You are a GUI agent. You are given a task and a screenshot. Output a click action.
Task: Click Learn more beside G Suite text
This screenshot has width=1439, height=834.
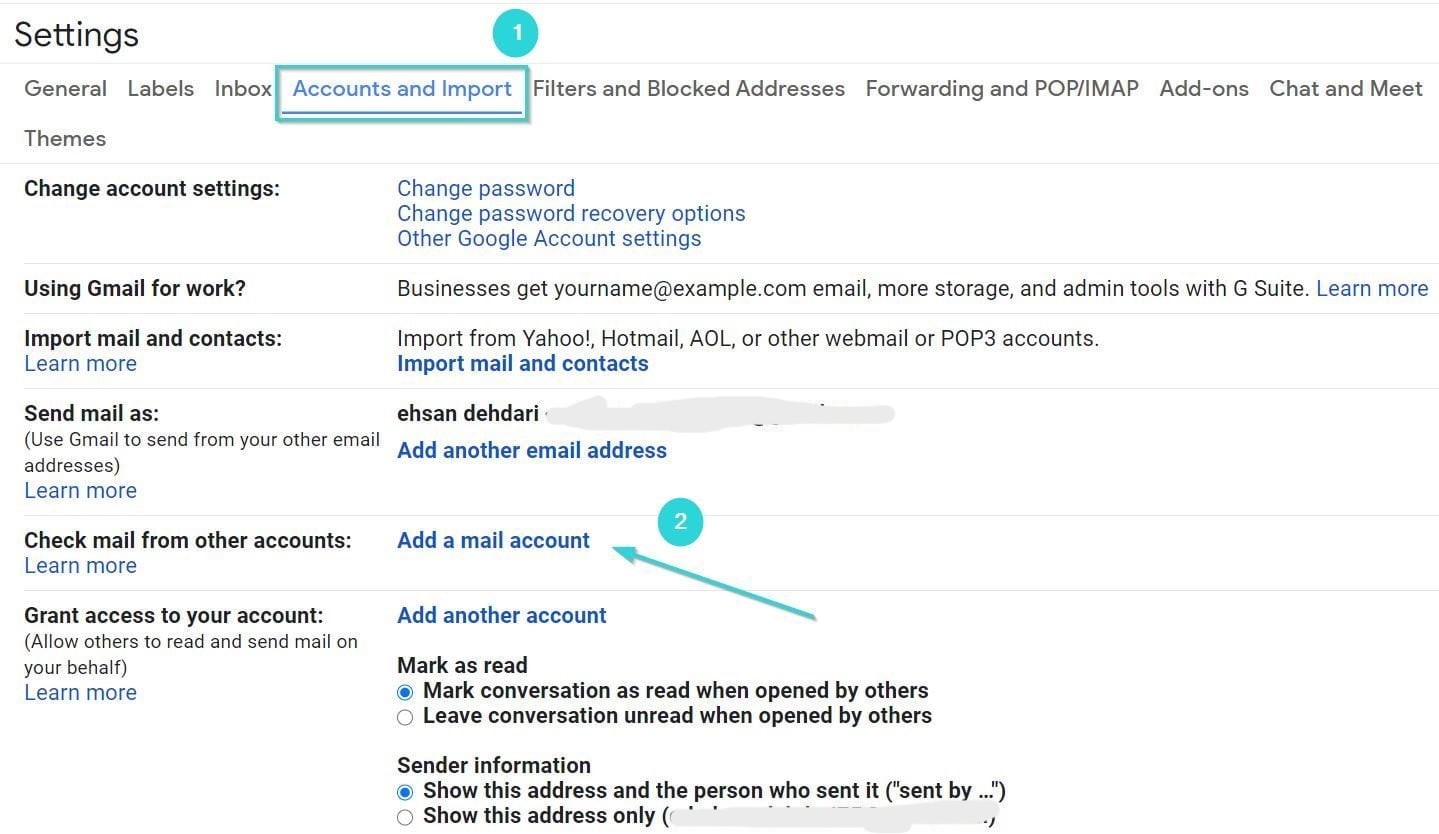1371,289
